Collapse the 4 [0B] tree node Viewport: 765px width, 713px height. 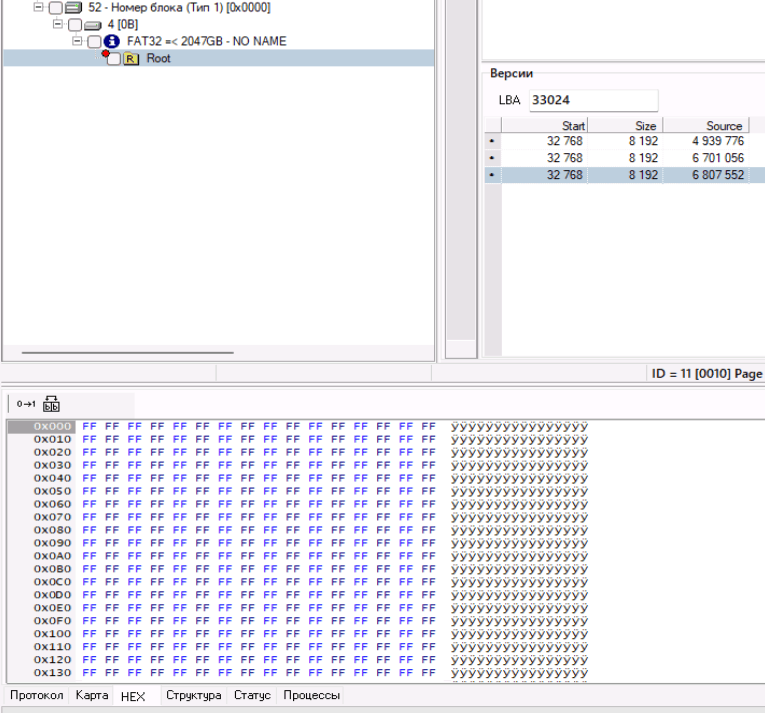click(59, 24)
